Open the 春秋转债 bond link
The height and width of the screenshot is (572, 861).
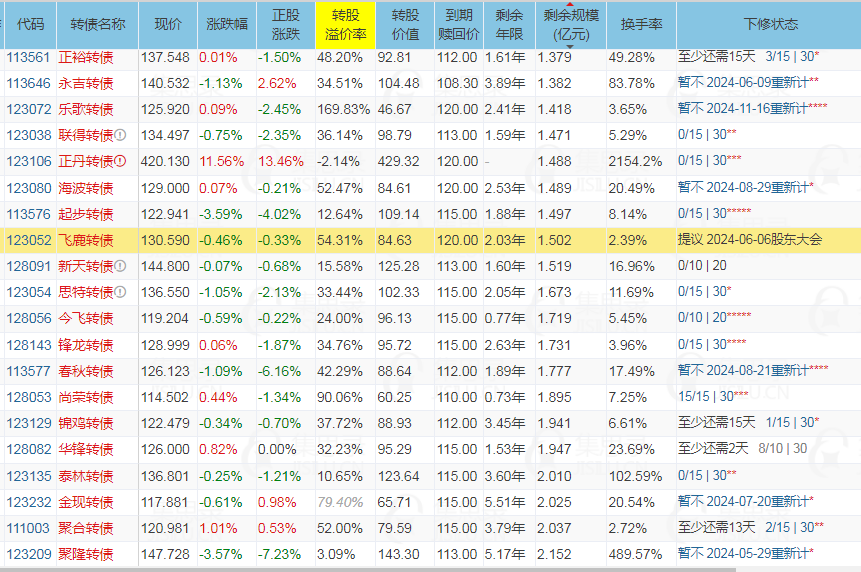(86, 371)
